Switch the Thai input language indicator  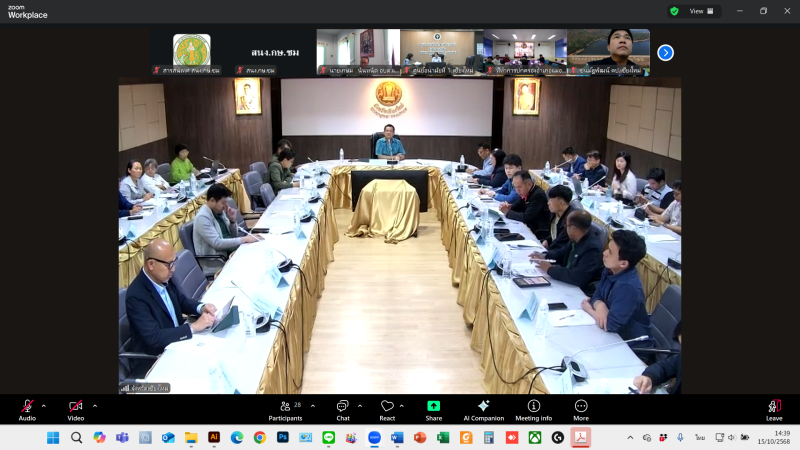point(700,438)
